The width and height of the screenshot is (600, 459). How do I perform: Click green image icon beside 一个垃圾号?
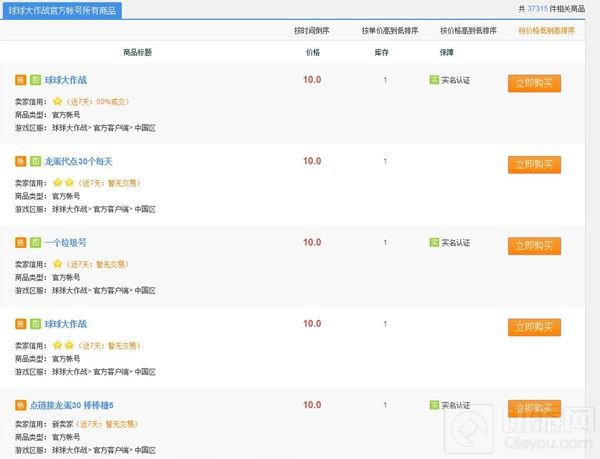click(x=34, y=243)
